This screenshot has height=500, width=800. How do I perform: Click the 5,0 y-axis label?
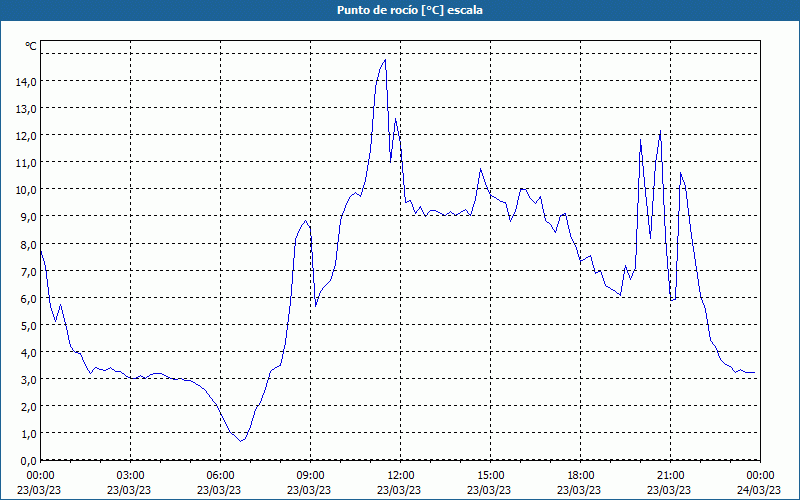point(28,325)
